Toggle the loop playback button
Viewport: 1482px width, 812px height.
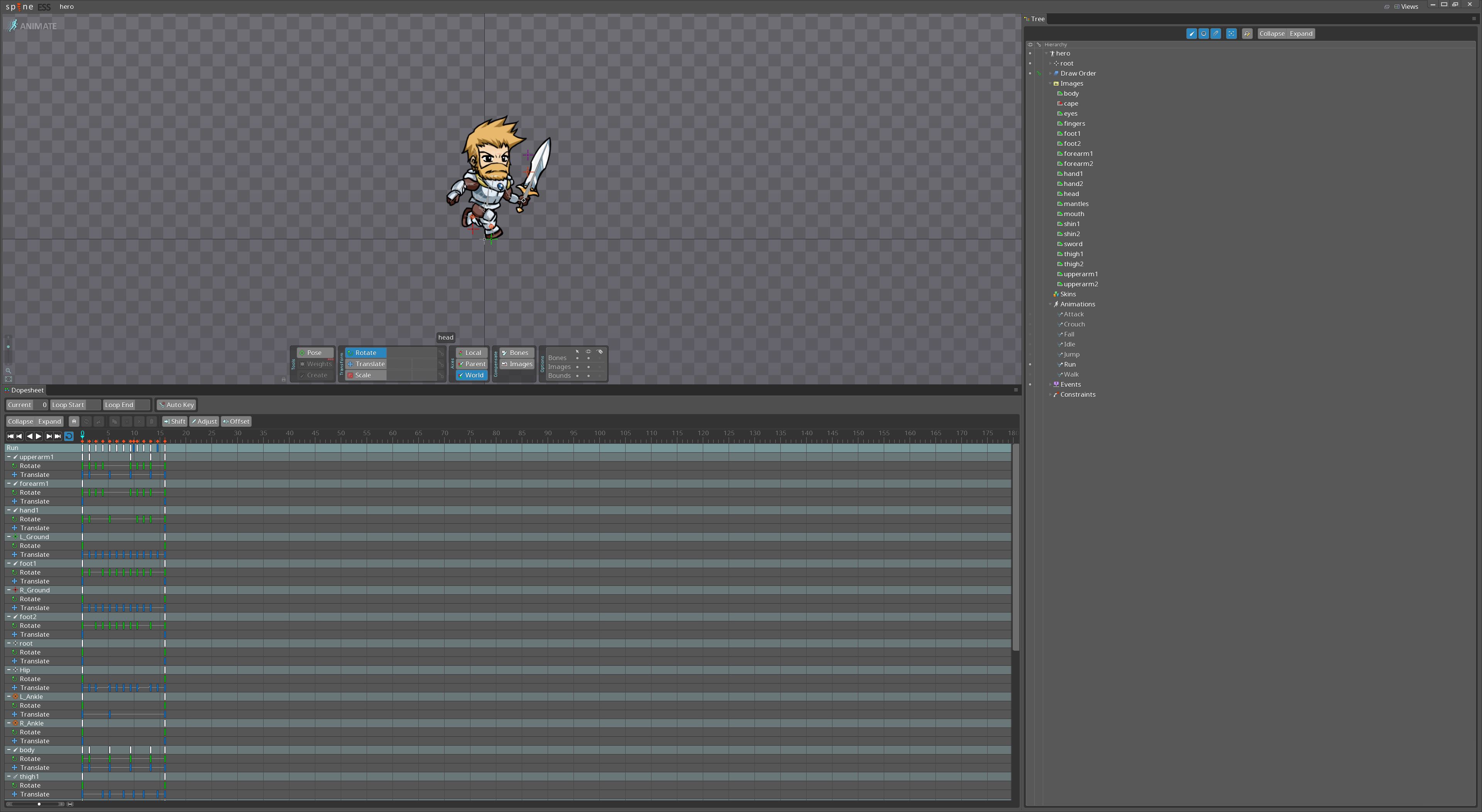click(x=68, y=436)
